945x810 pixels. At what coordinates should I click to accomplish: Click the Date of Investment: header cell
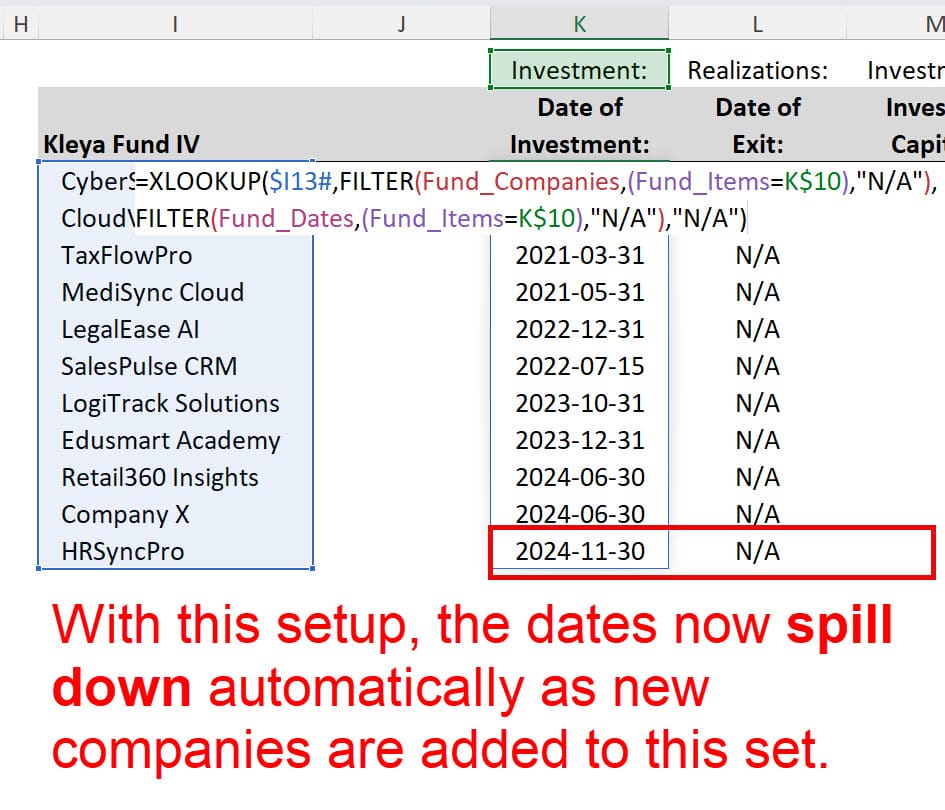click(x=578, y=125)
